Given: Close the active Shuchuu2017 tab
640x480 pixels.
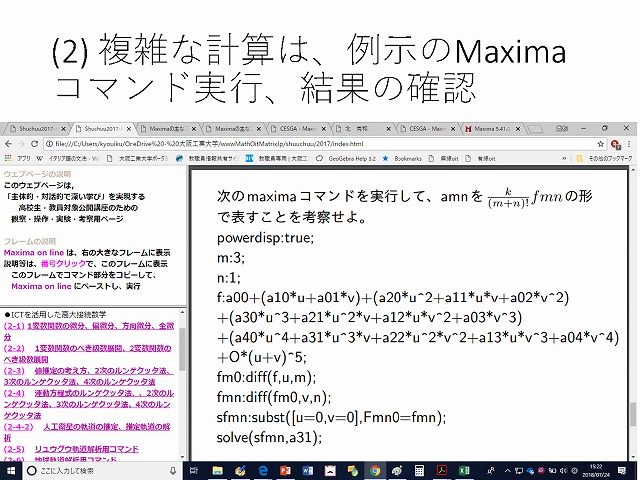Looking at the screenshot, I should pos(129,129).
